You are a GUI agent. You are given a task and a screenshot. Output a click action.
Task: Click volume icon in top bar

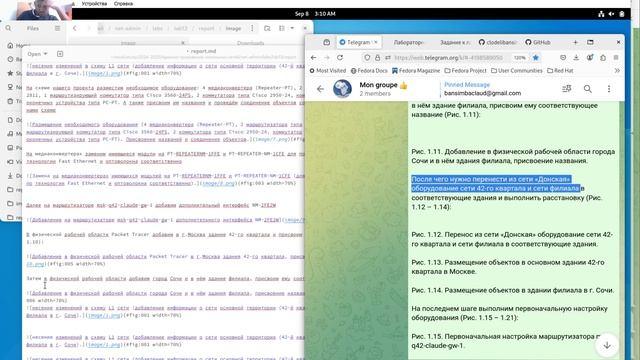(x=611, y=13)
